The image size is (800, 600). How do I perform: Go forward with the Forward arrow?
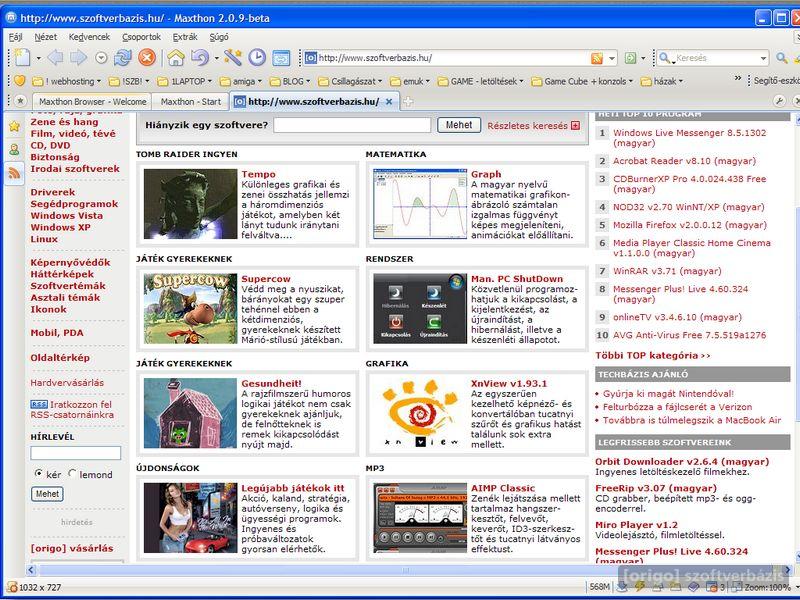coord(78,58)
